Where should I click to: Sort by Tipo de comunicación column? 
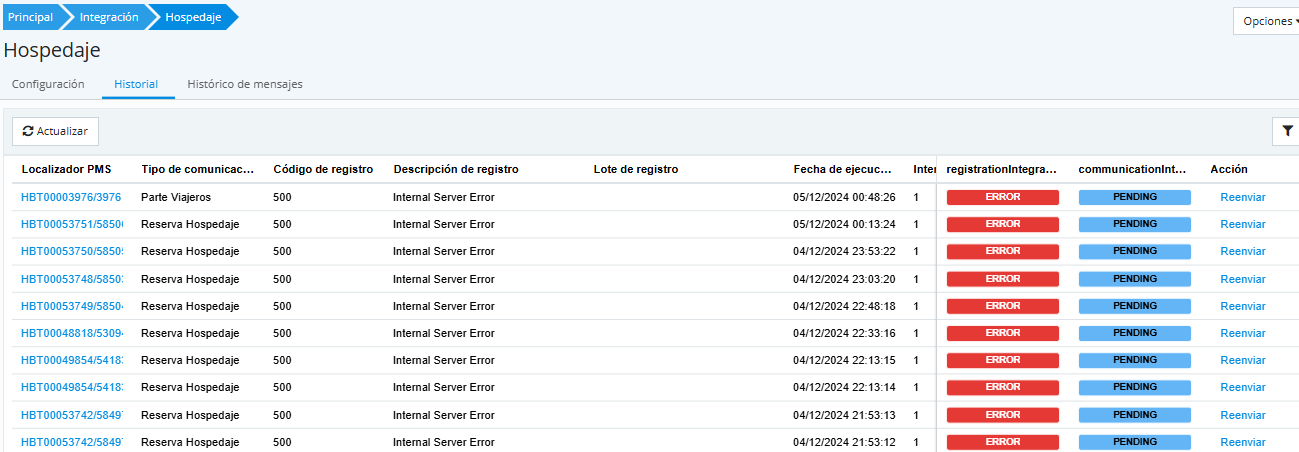click(198, 169)
